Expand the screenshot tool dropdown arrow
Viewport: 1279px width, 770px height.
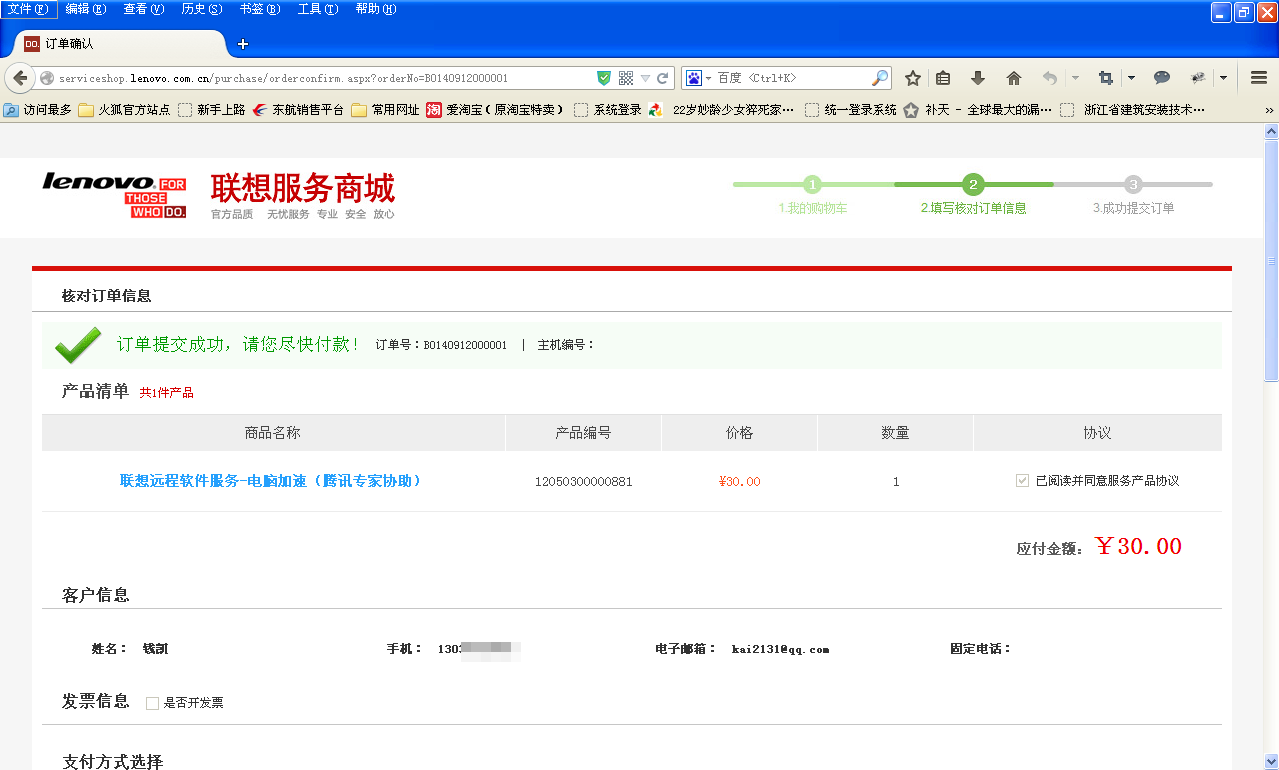(1131, 78)
